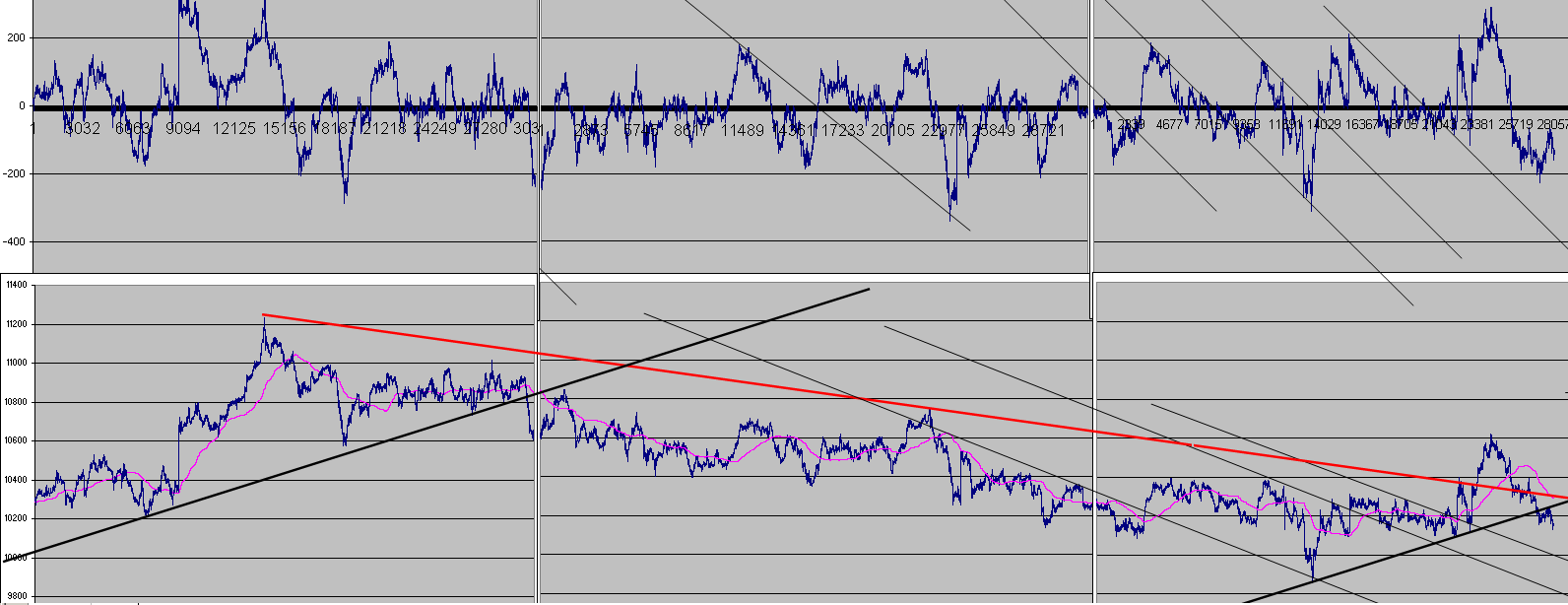The width and height of the screenshot is (1568, 605).
Task: Click the 11200 price axis label
Action: (x=18, y=324)
